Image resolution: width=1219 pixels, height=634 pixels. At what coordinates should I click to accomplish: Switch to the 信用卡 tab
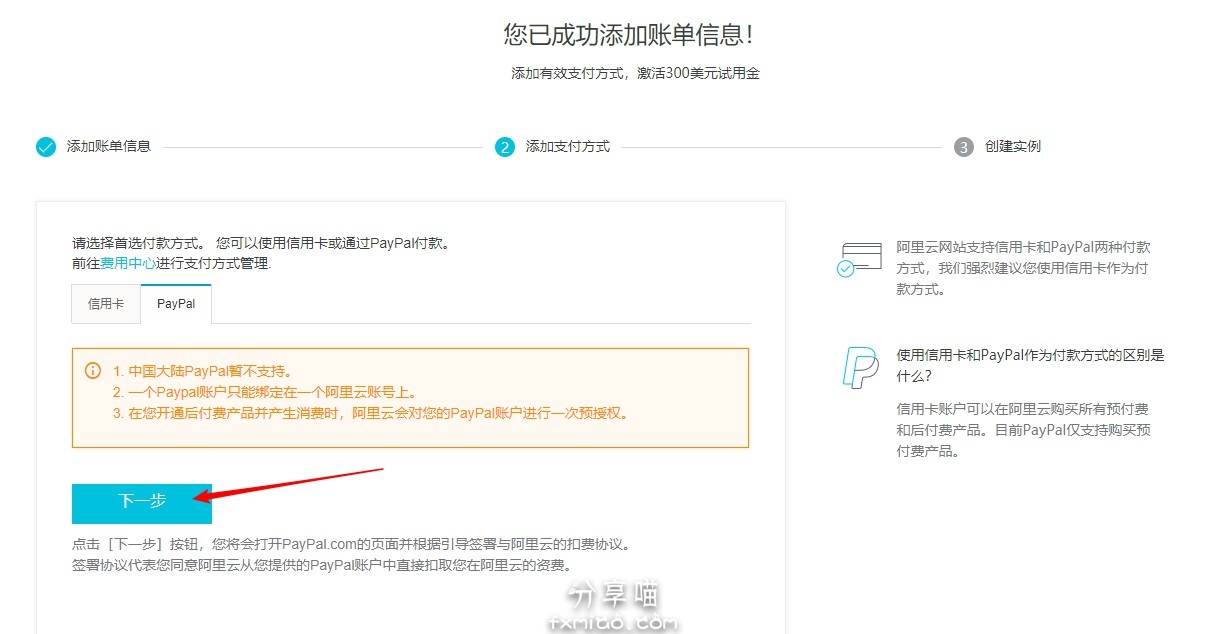[106, 304]
